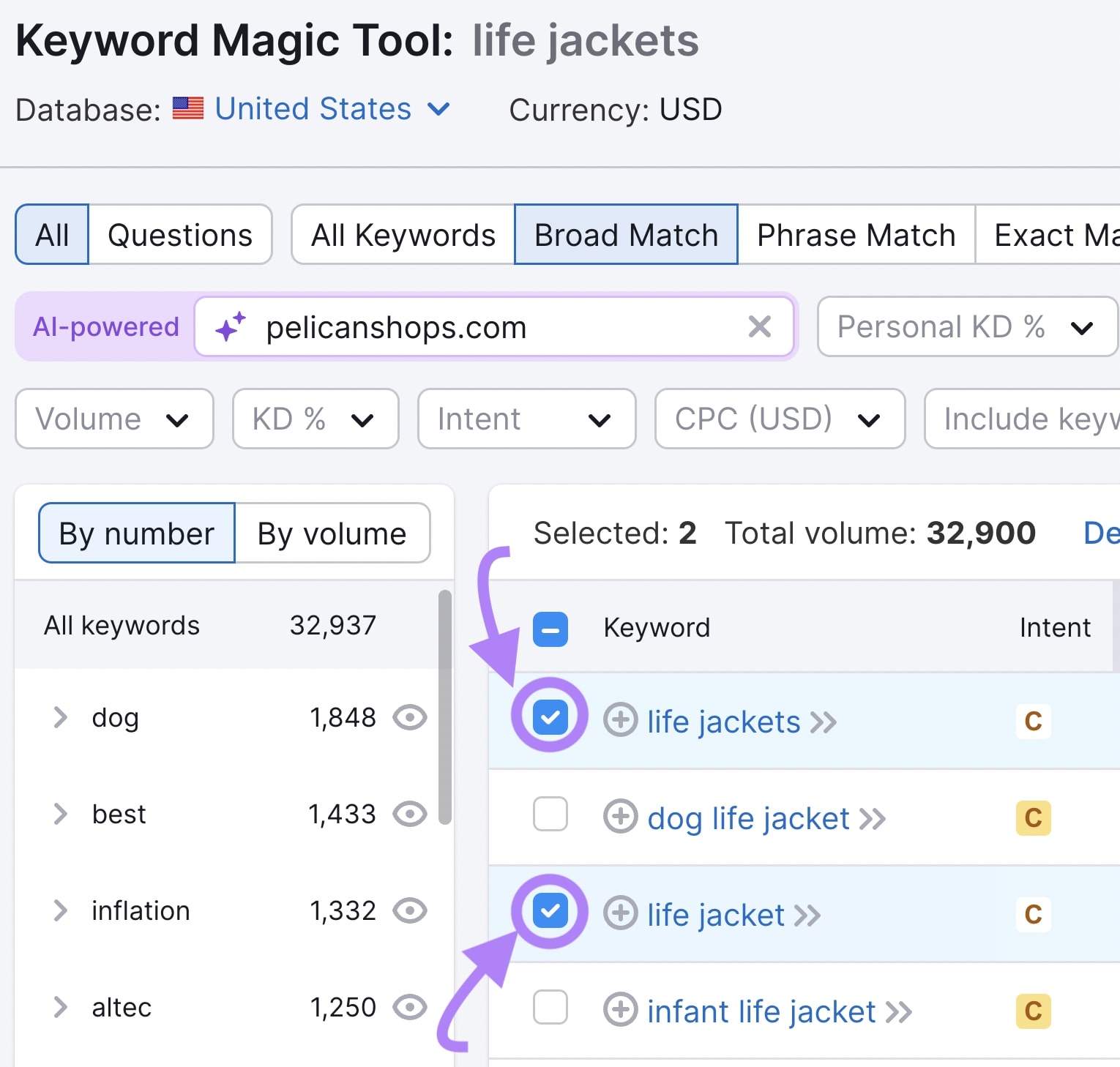
Task: Open the life jackets keyword link
Action: [723, 722]
